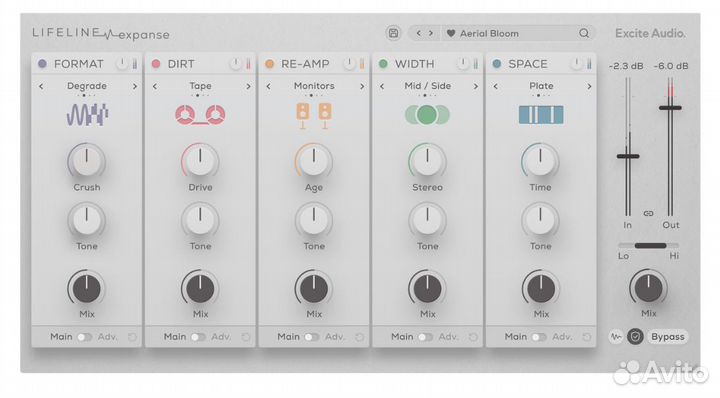
Task: Click the FORMAT module title
Action: (x=79, y=64)
